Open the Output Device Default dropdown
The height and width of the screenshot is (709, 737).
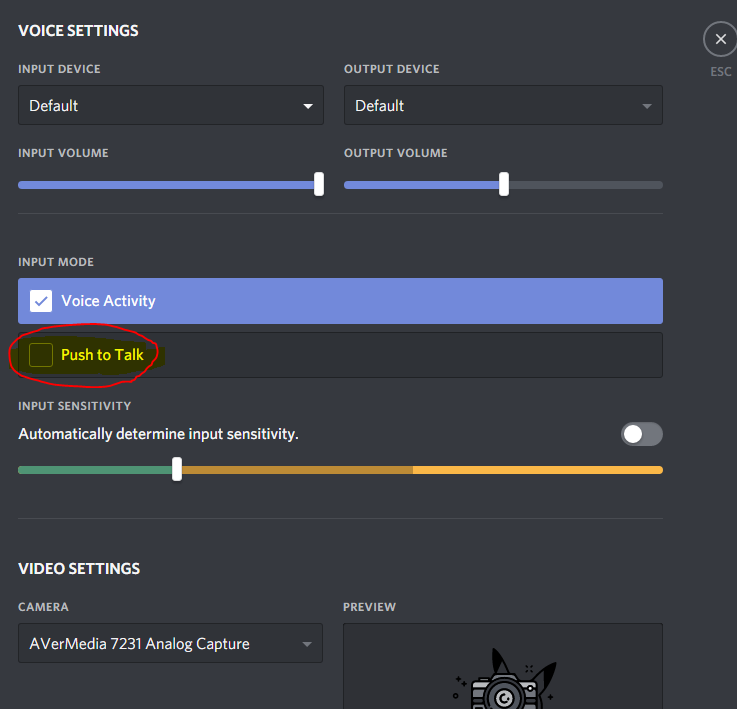click(x=503, y=105)
